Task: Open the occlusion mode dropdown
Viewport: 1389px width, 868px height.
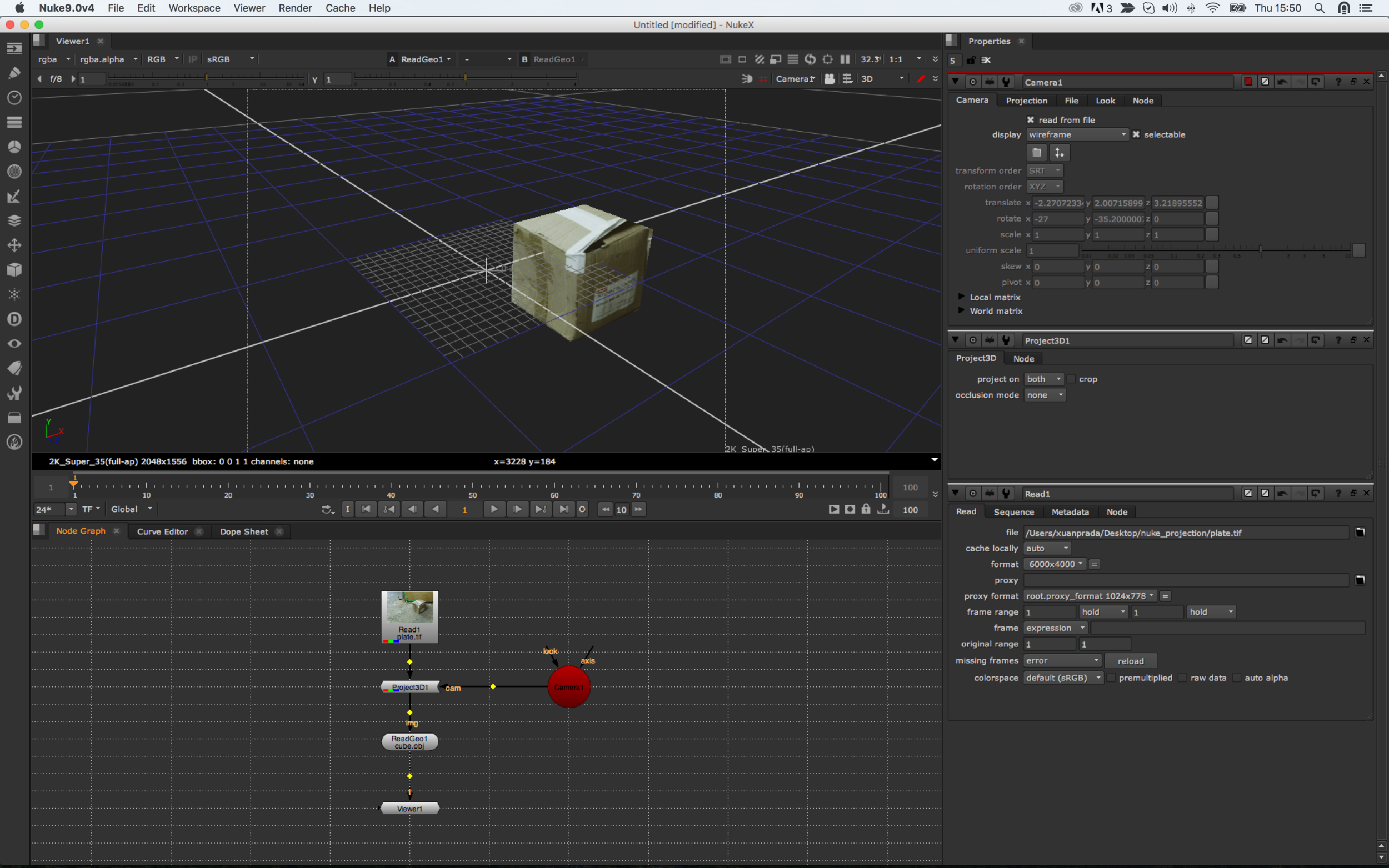Action: point(1045,395)
